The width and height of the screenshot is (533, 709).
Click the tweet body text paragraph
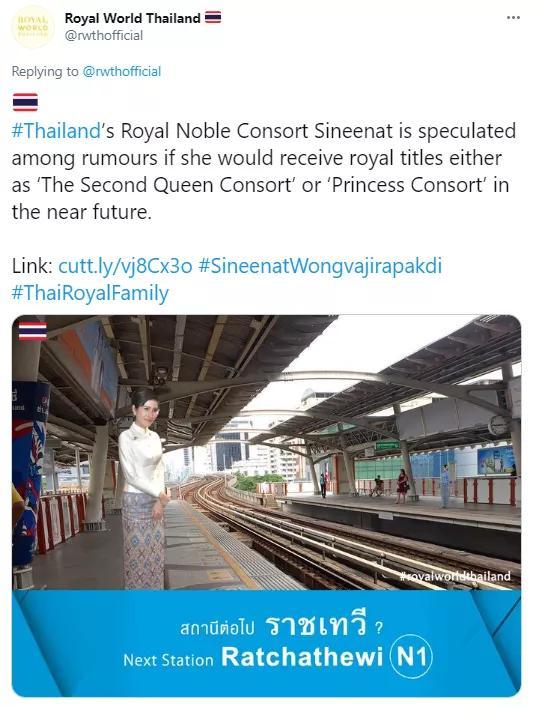point(264,172)
